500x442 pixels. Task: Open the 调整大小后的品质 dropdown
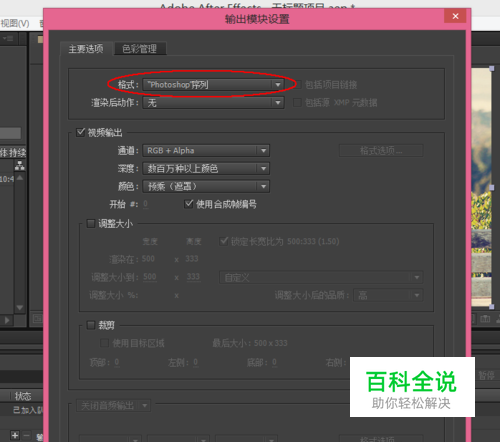388,295
